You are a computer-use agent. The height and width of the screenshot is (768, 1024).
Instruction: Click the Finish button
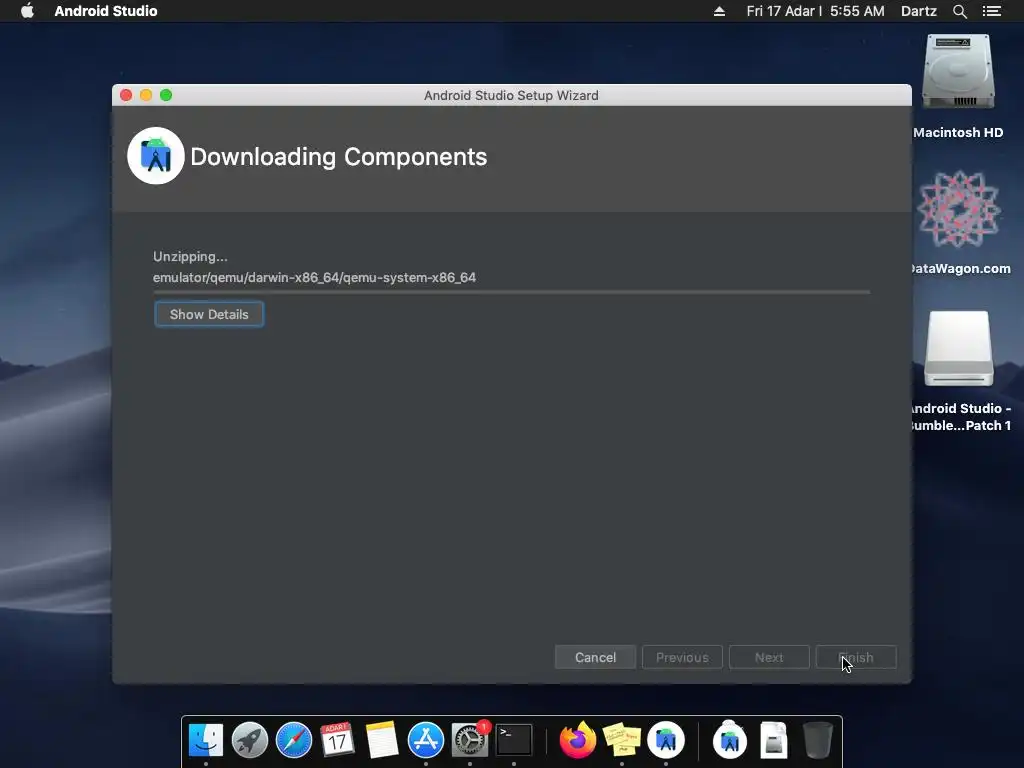click(856, 657)
